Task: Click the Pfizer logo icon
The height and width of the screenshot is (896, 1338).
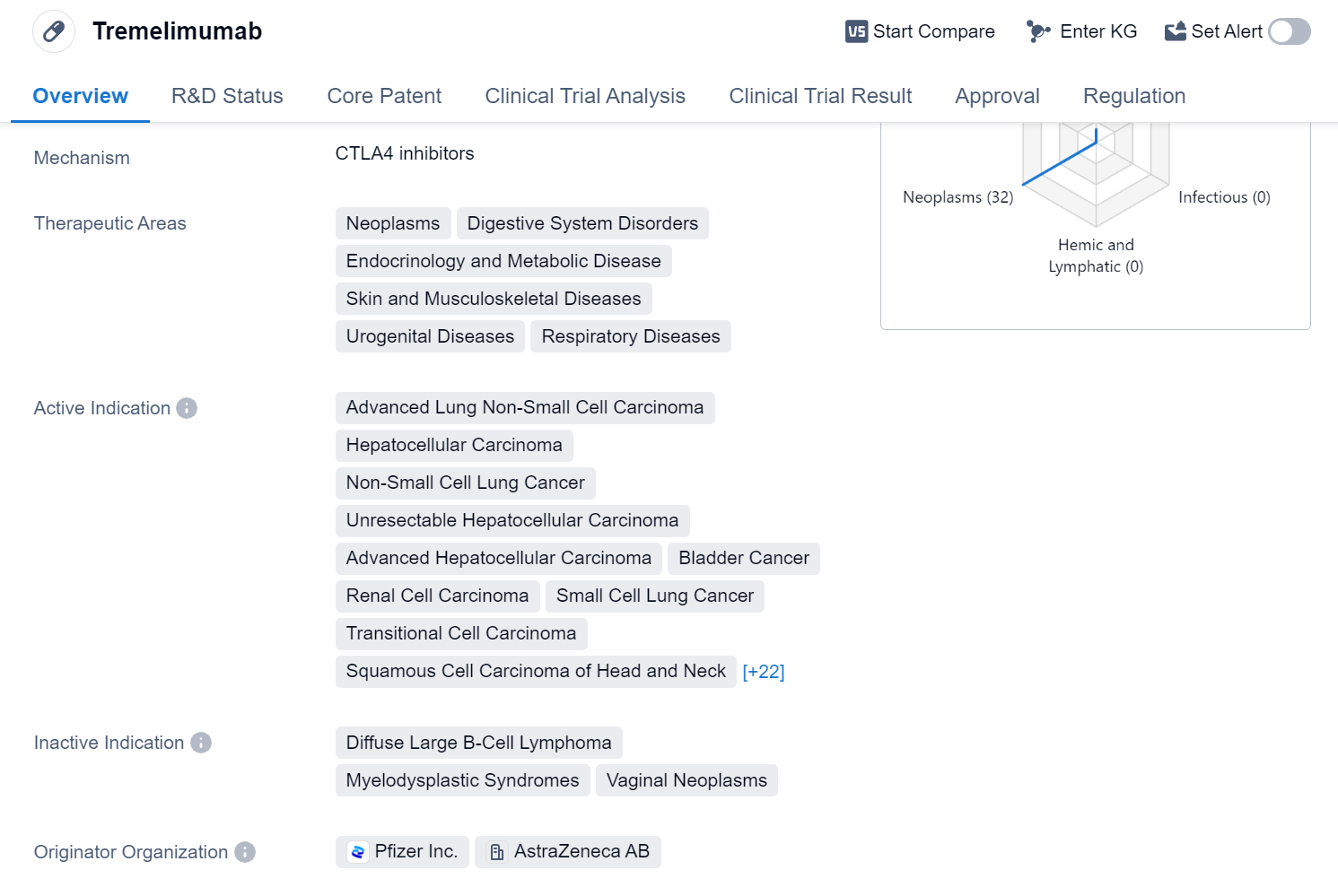Action: coord(358,852)
